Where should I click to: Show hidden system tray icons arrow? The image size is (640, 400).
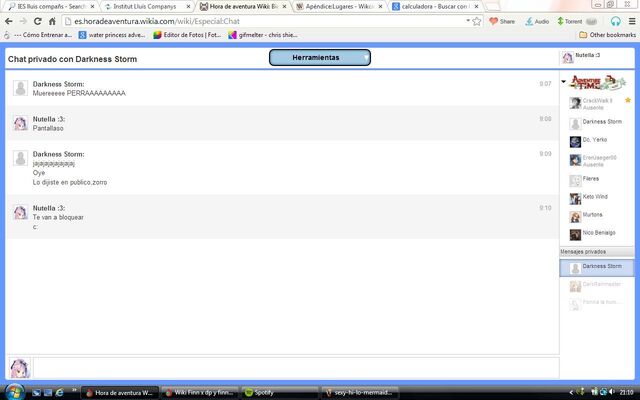coord(571,392)
